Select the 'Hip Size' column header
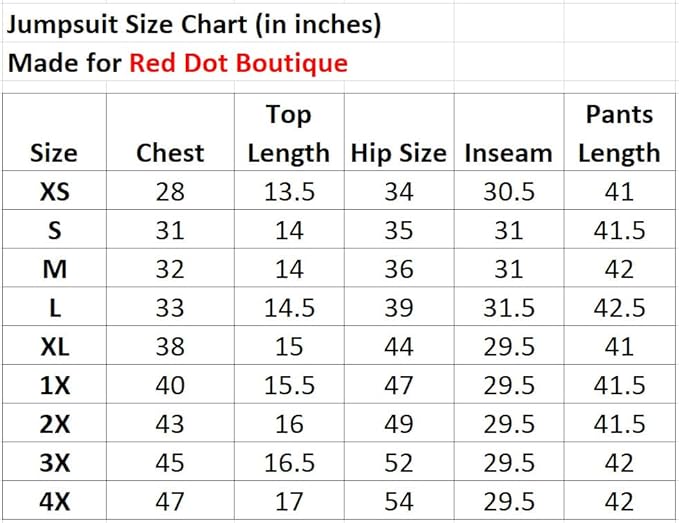 (398, 153)
